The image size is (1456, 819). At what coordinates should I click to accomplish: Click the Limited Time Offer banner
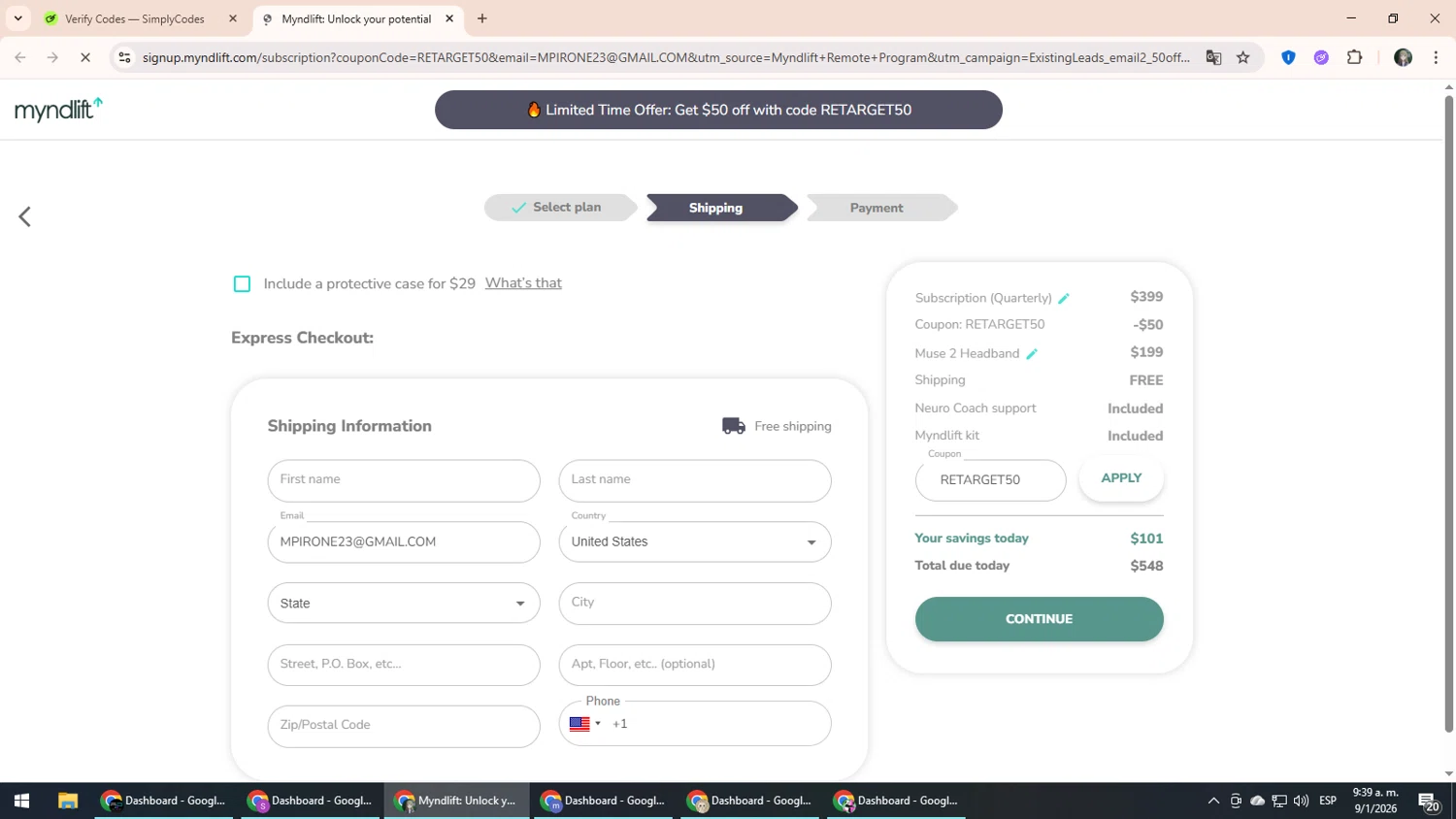pos(718,110)
